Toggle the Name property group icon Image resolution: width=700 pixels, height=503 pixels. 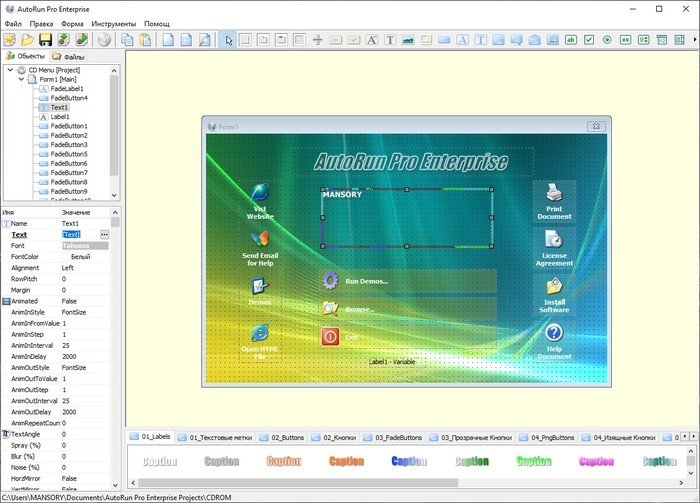(6, 224)
